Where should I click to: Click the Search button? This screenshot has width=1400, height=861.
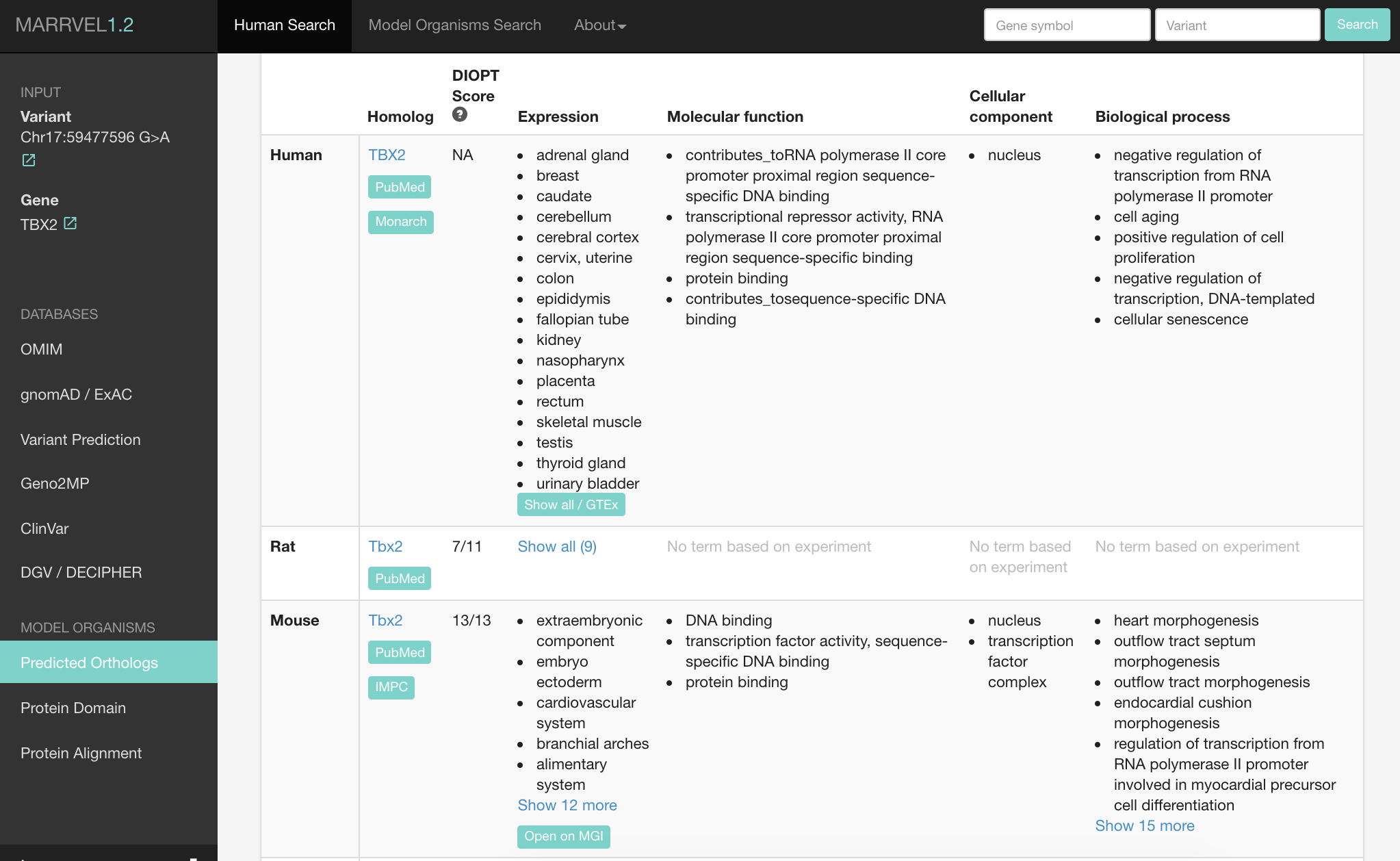pos(1356,25)
